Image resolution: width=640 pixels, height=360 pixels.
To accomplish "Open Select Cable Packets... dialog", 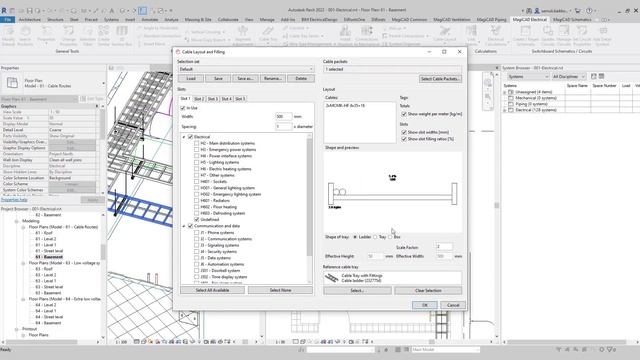I will pyautogui.click(x=440, y=79).
